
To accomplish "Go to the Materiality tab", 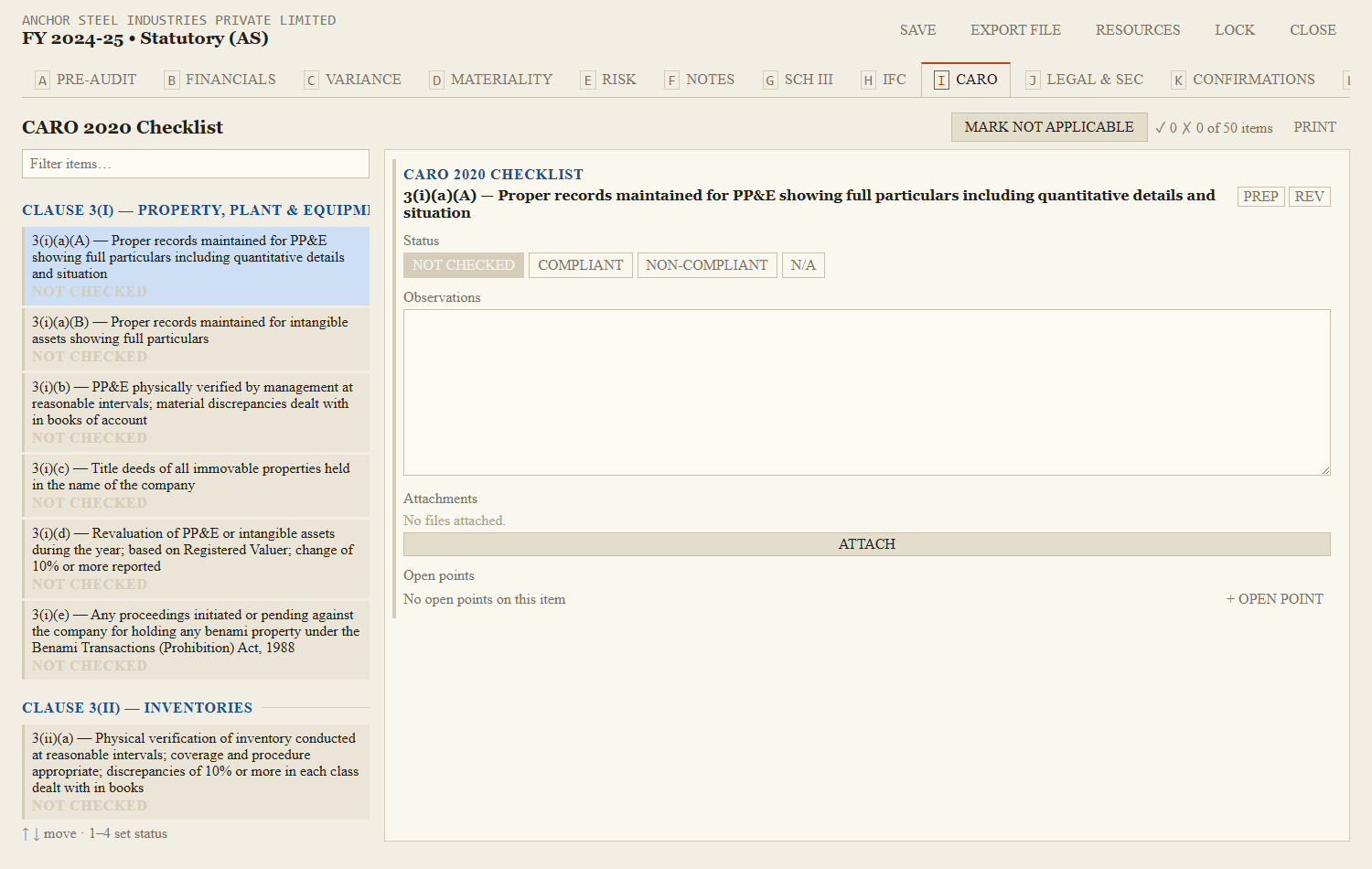I will pyautogui.click(x=491, y=80).
